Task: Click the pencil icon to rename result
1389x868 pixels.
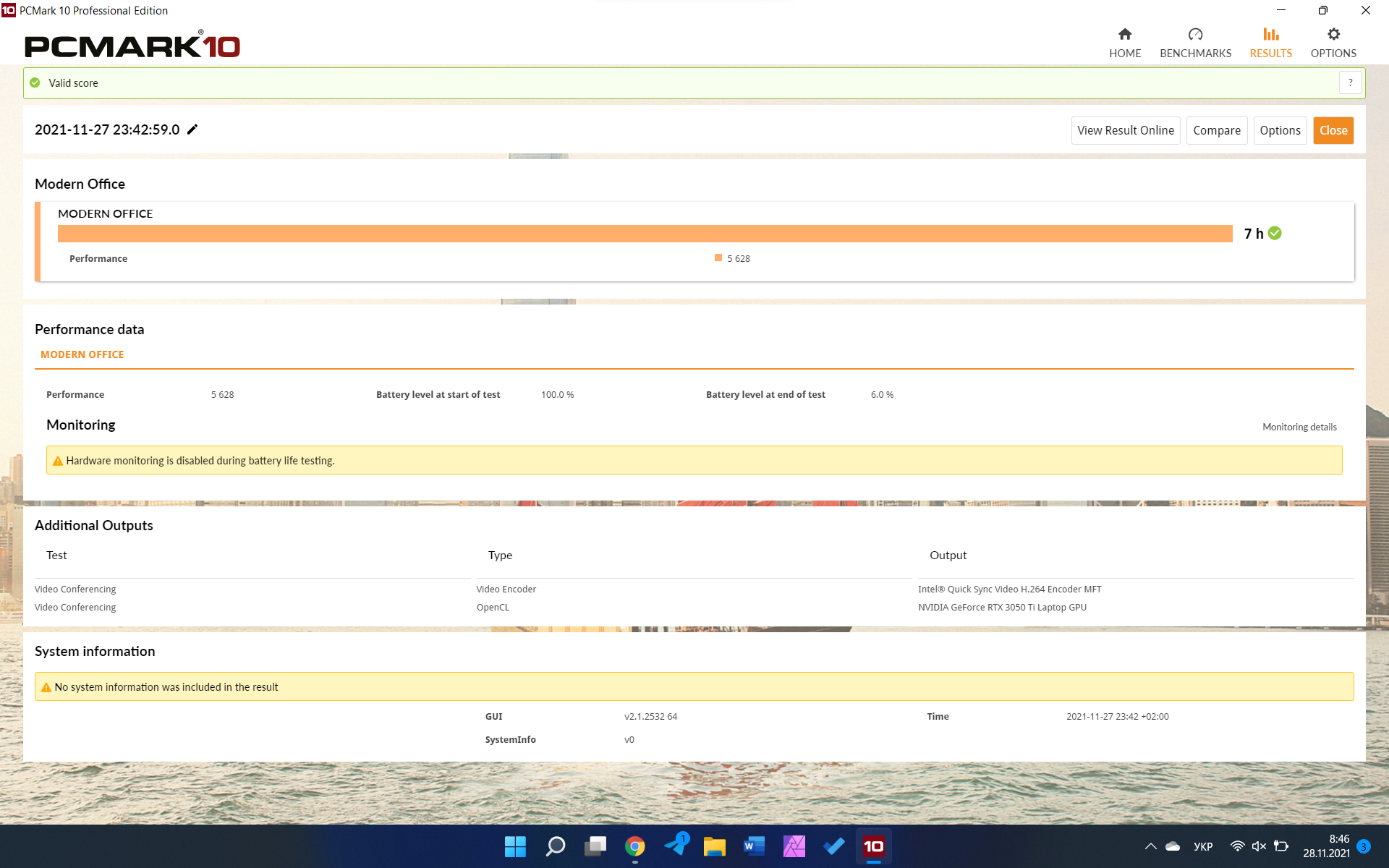Action: click(x=192, y=129)
